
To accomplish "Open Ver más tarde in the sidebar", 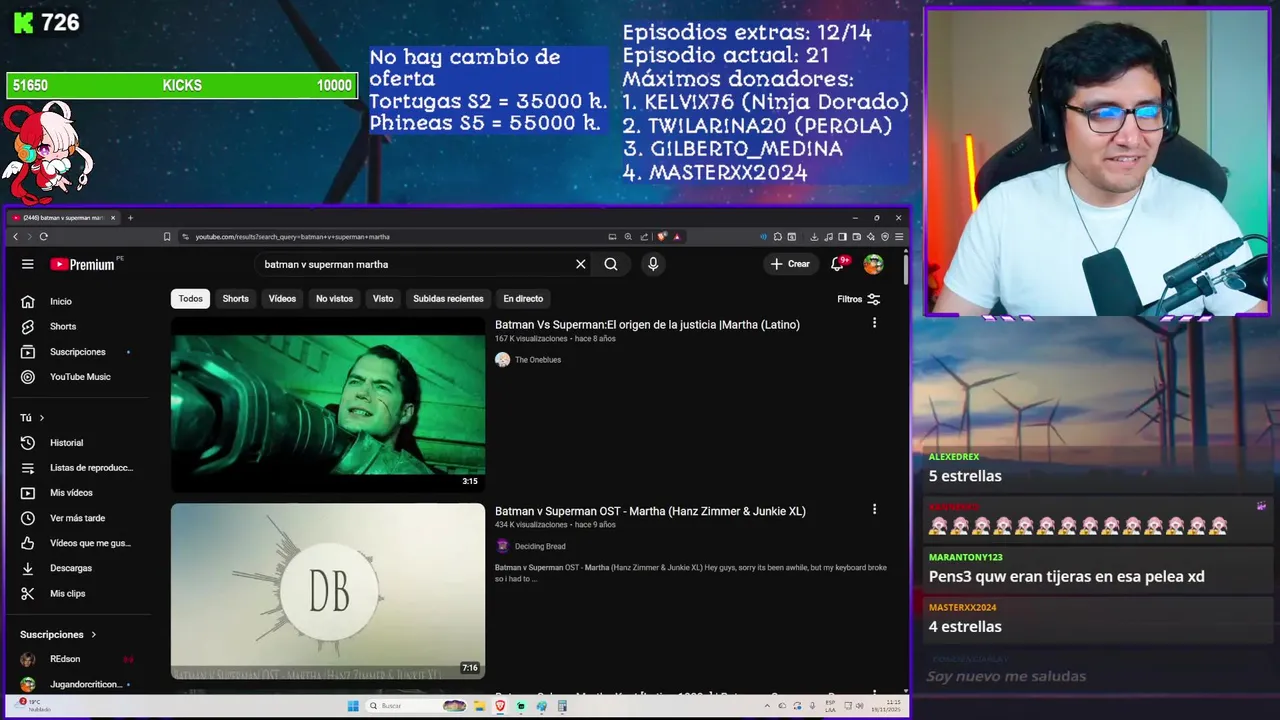I will click(77, 518).
